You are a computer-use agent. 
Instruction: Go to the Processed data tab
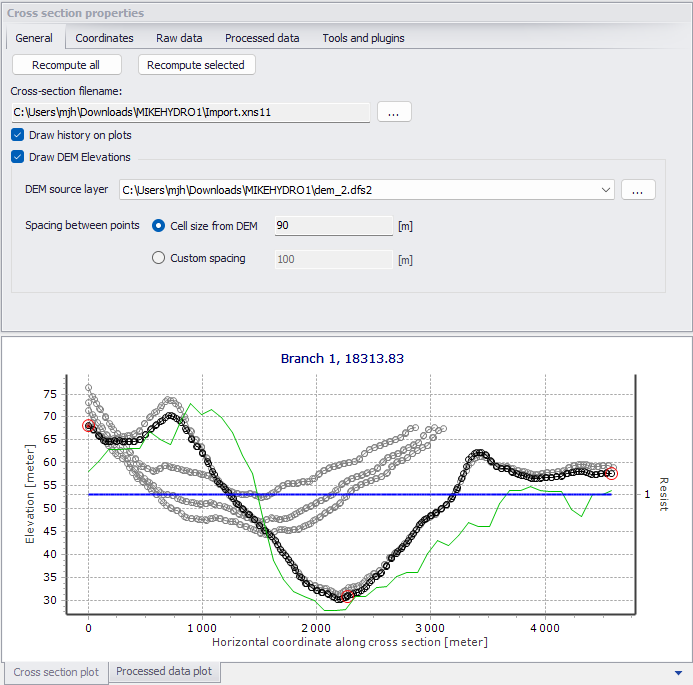[x=262, y=38]
